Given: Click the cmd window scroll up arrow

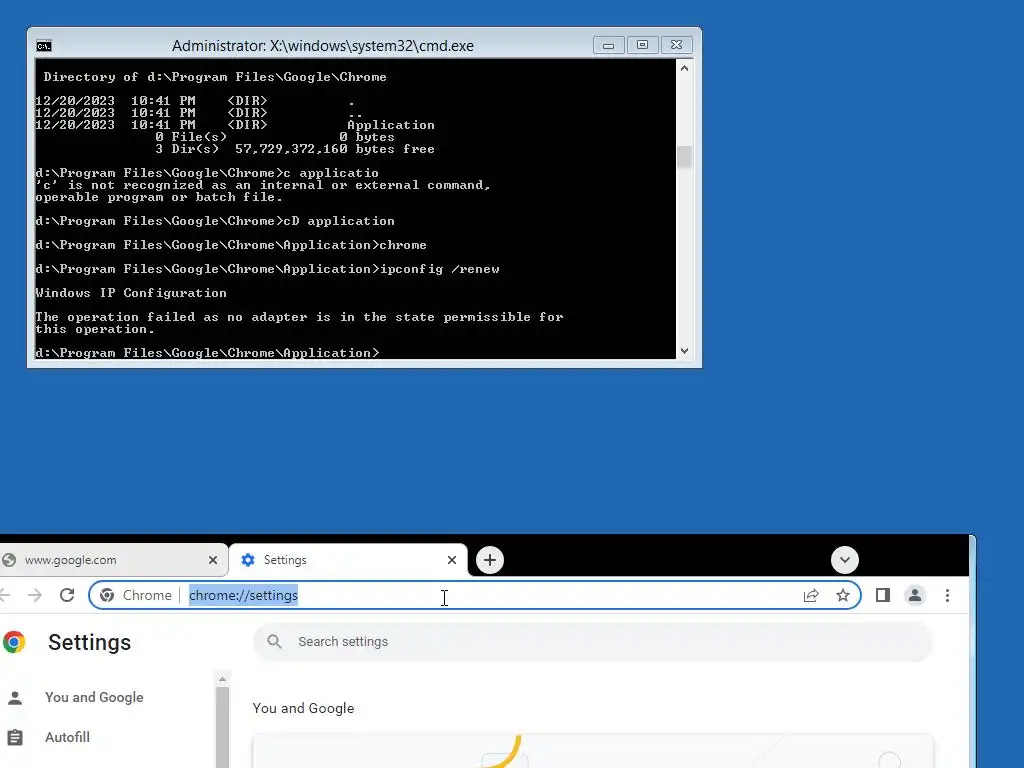Looking at the screenshot, I should click(x=684, y=68).
